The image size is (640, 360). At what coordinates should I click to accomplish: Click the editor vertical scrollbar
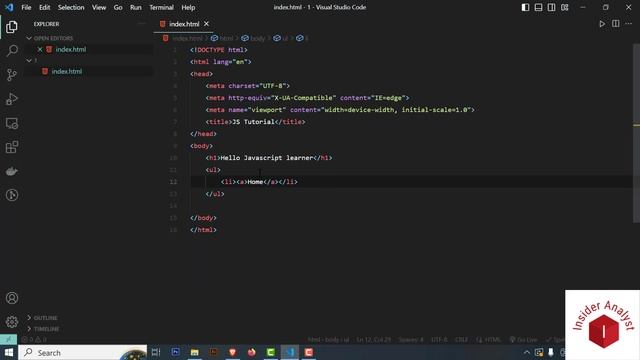tap(636, 133)
